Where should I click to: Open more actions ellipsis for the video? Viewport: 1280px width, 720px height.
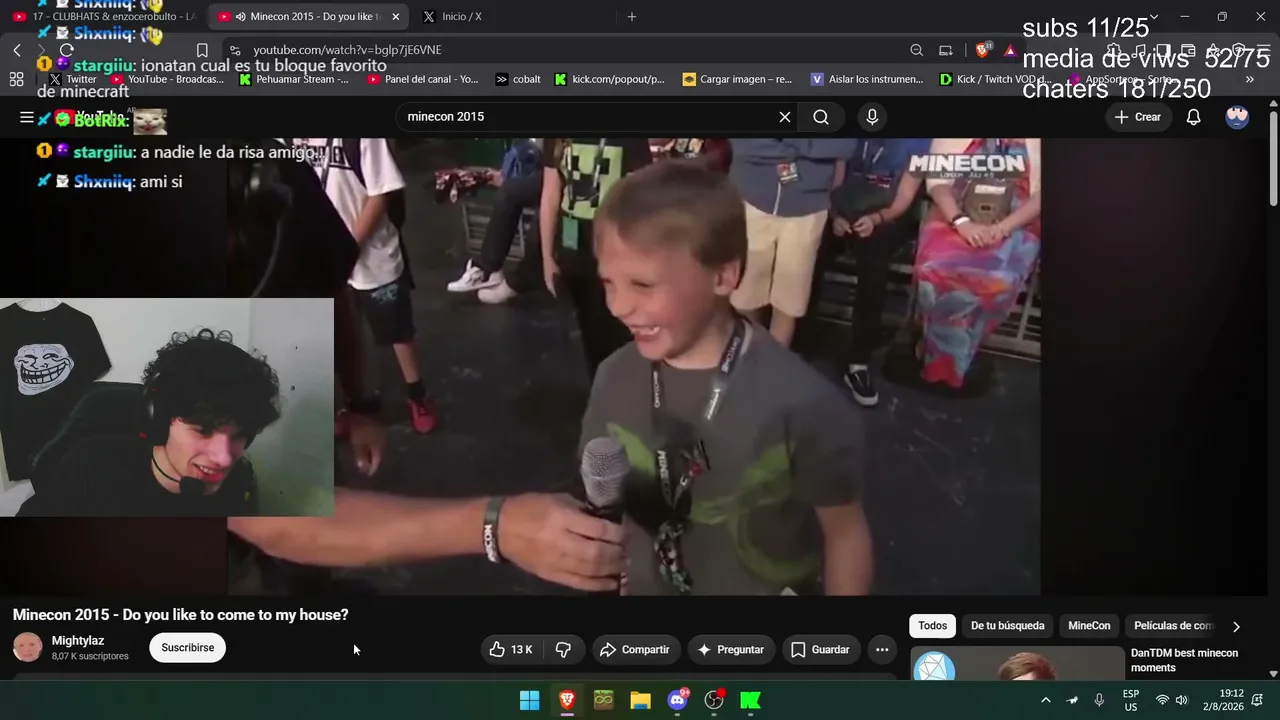pos(882,650)
